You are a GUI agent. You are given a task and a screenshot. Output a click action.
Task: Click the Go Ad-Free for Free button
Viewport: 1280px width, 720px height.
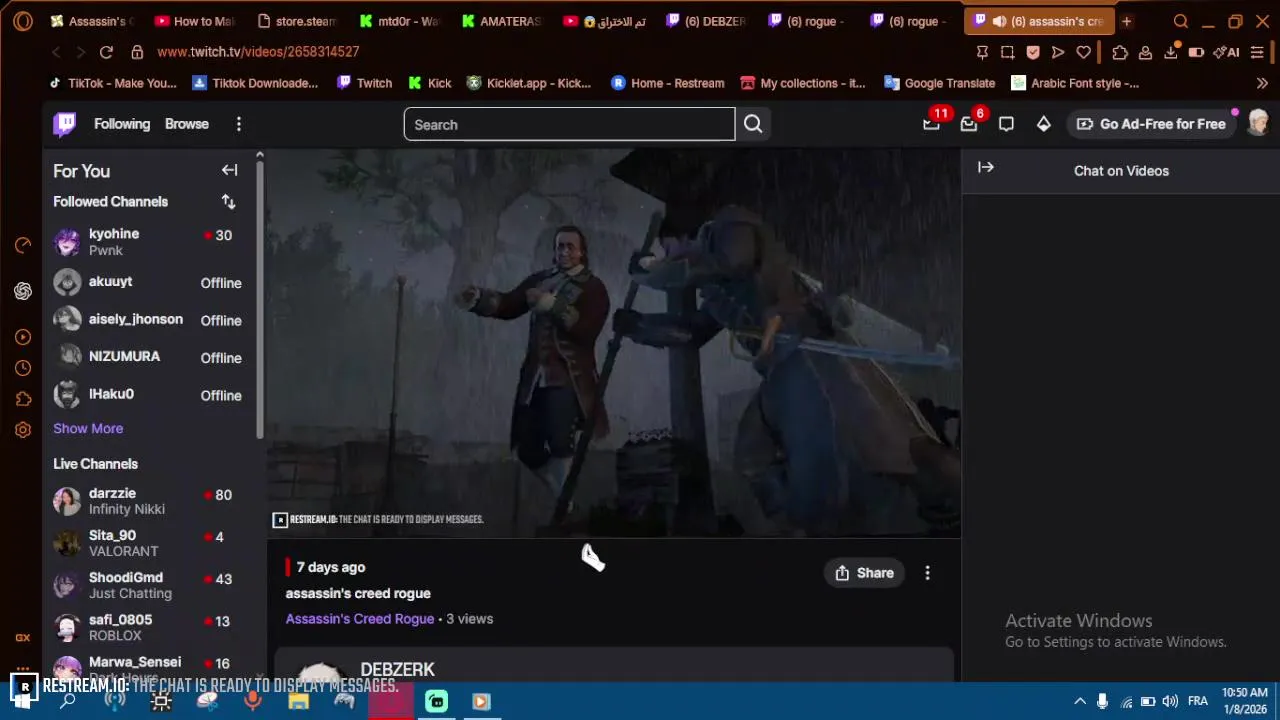[1150, 124]
